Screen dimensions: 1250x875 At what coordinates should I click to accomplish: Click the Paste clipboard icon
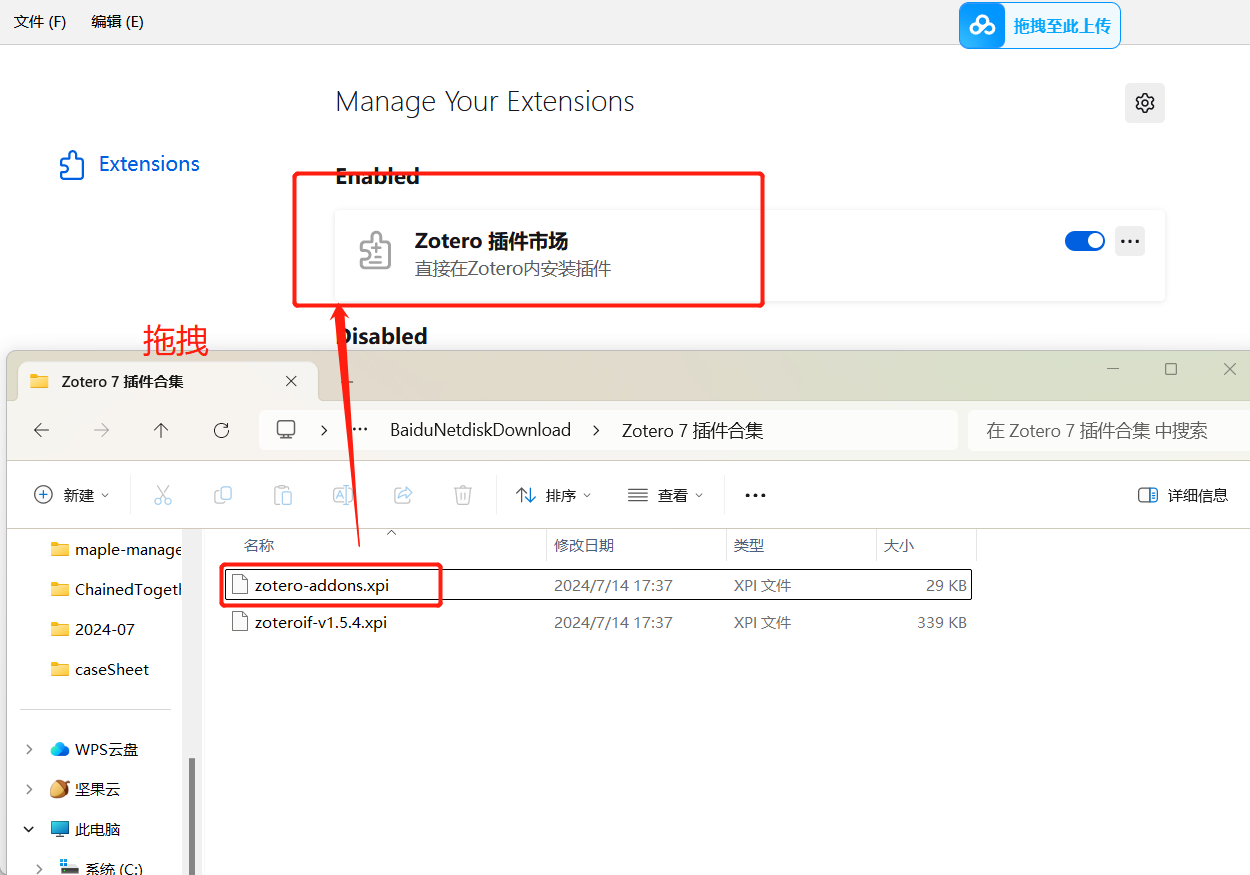[x=283, y=495]
